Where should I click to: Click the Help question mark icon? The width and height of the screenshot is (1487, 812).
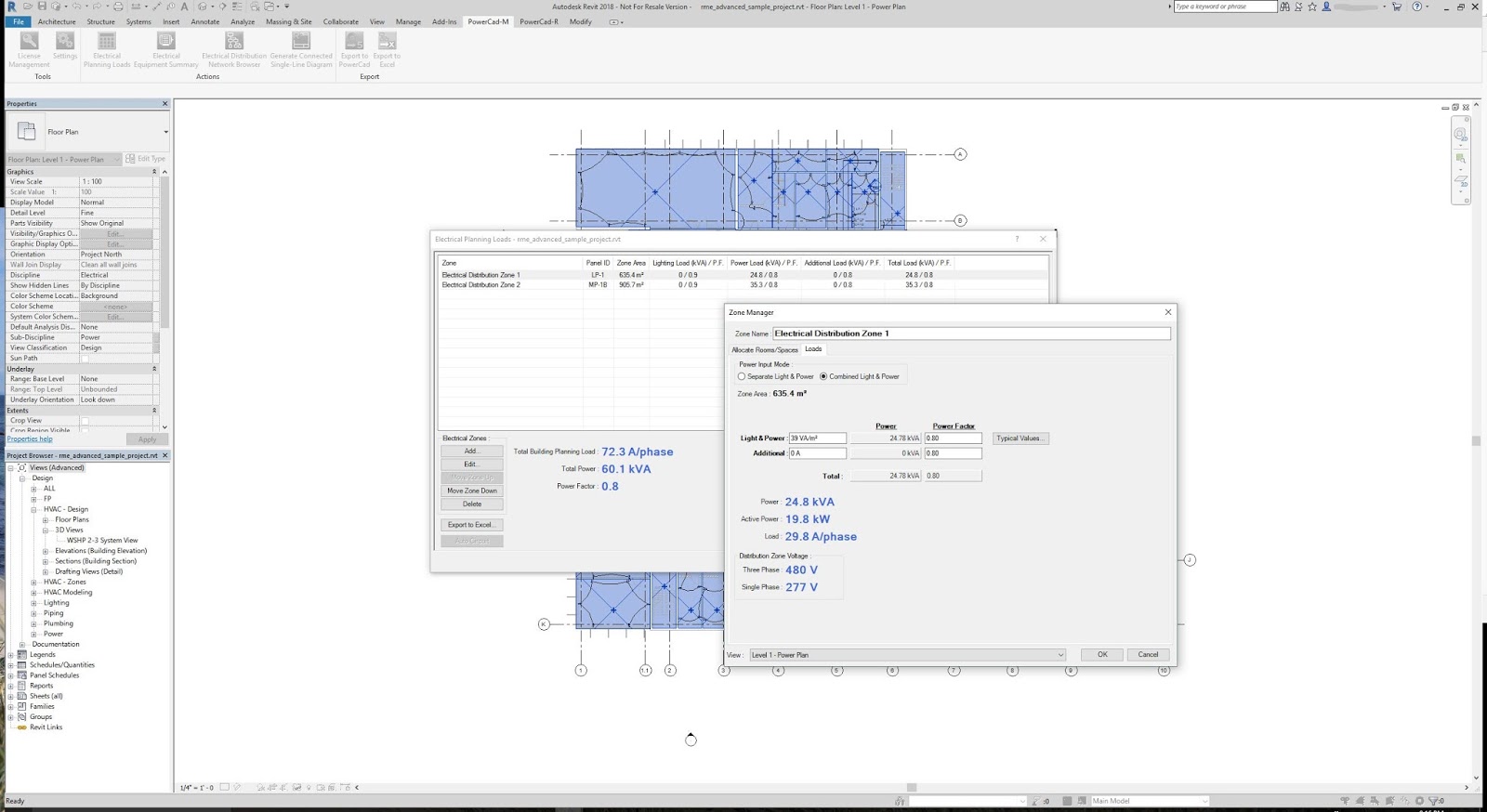coord(1416,7)
